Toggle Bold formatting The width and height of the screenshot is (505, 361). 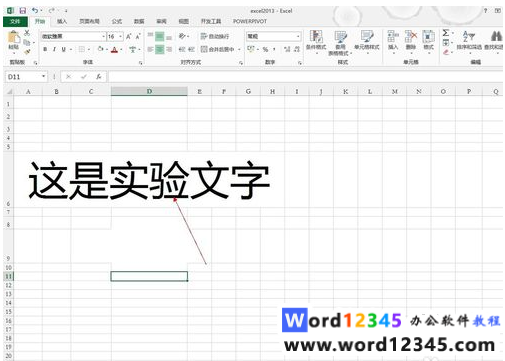pyautogui.click(x=45, y=49)
